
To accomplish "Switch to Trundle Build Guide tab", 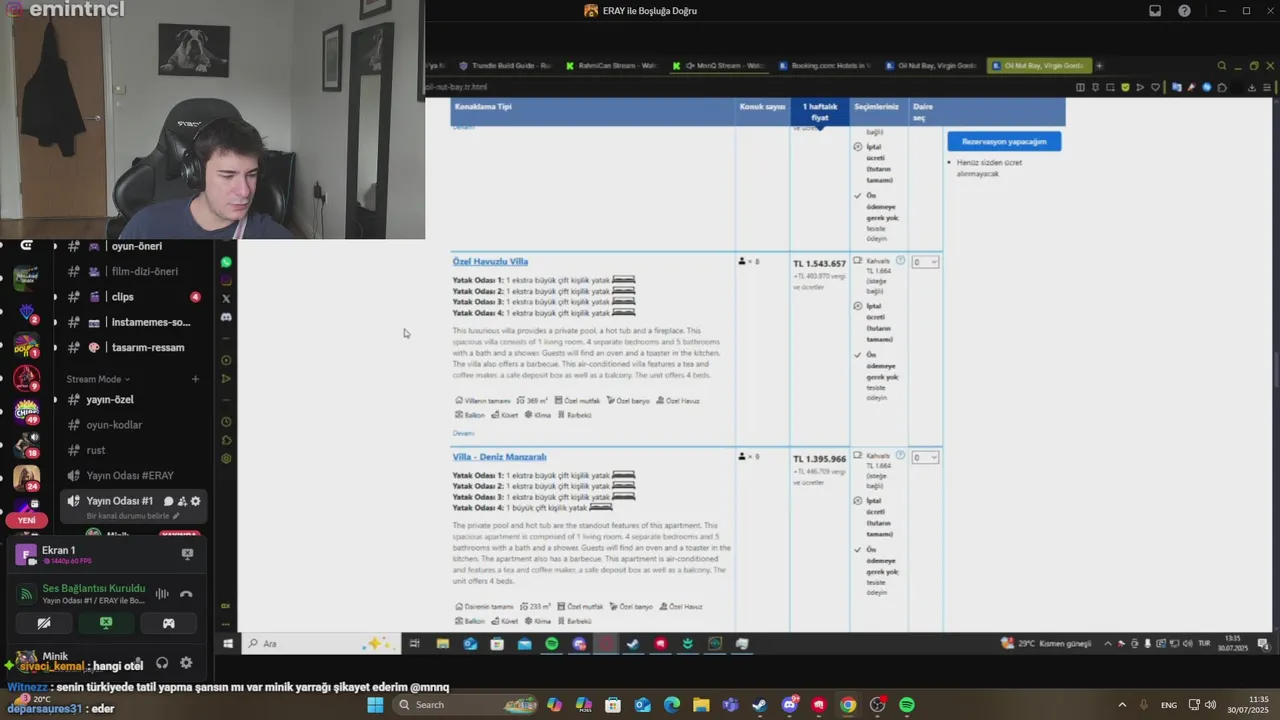I will click(x=505, y=66).
